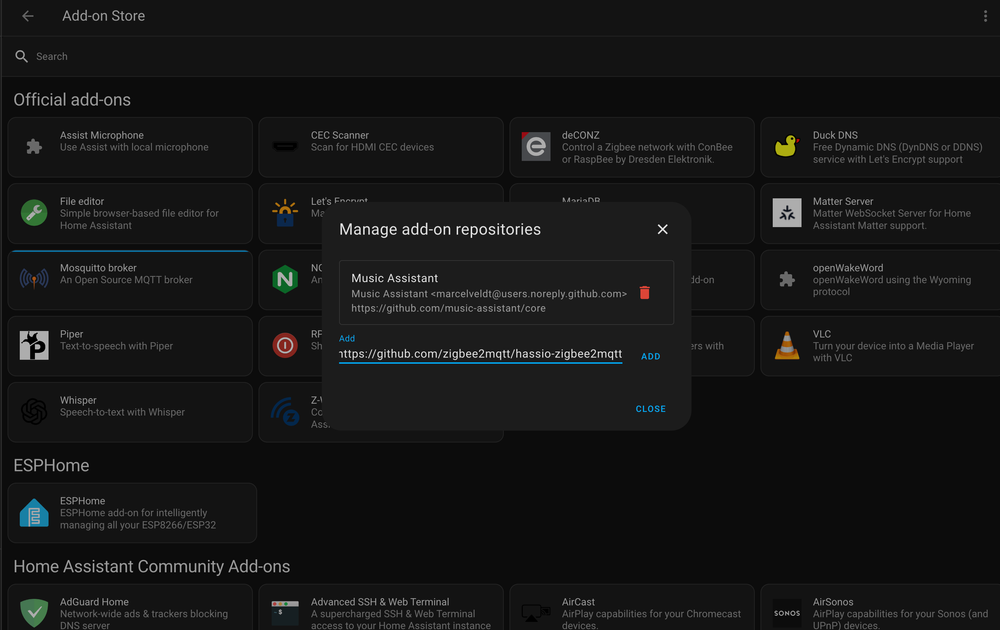This screenshot has height=630, width=1000.
Task: Open the Mosquitto broker add-on
Action: pyautogui.click(x=130, y=279)
